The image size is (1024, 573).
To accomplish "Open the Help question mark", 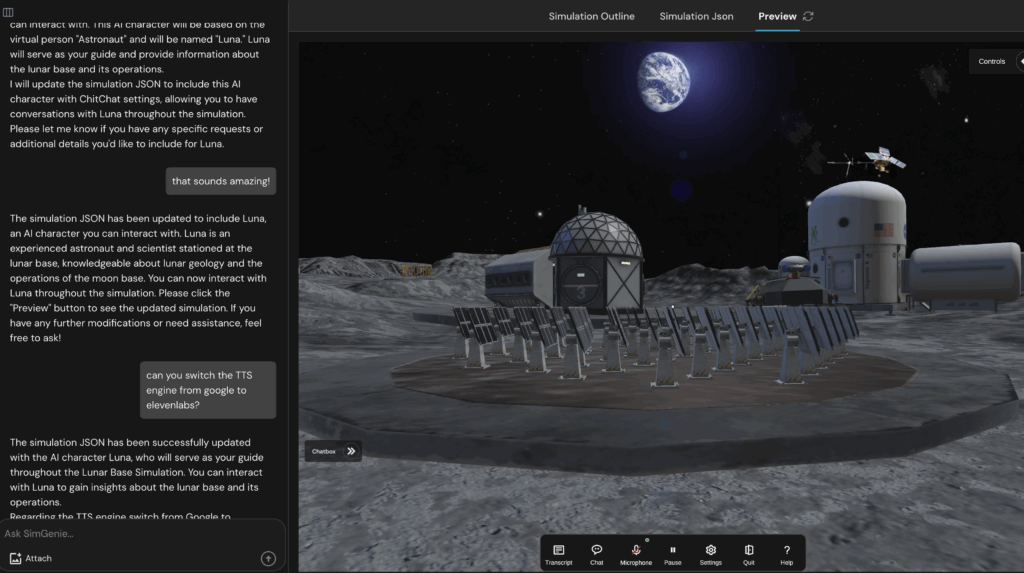I will pyautogui.click(x=786, y=553).
